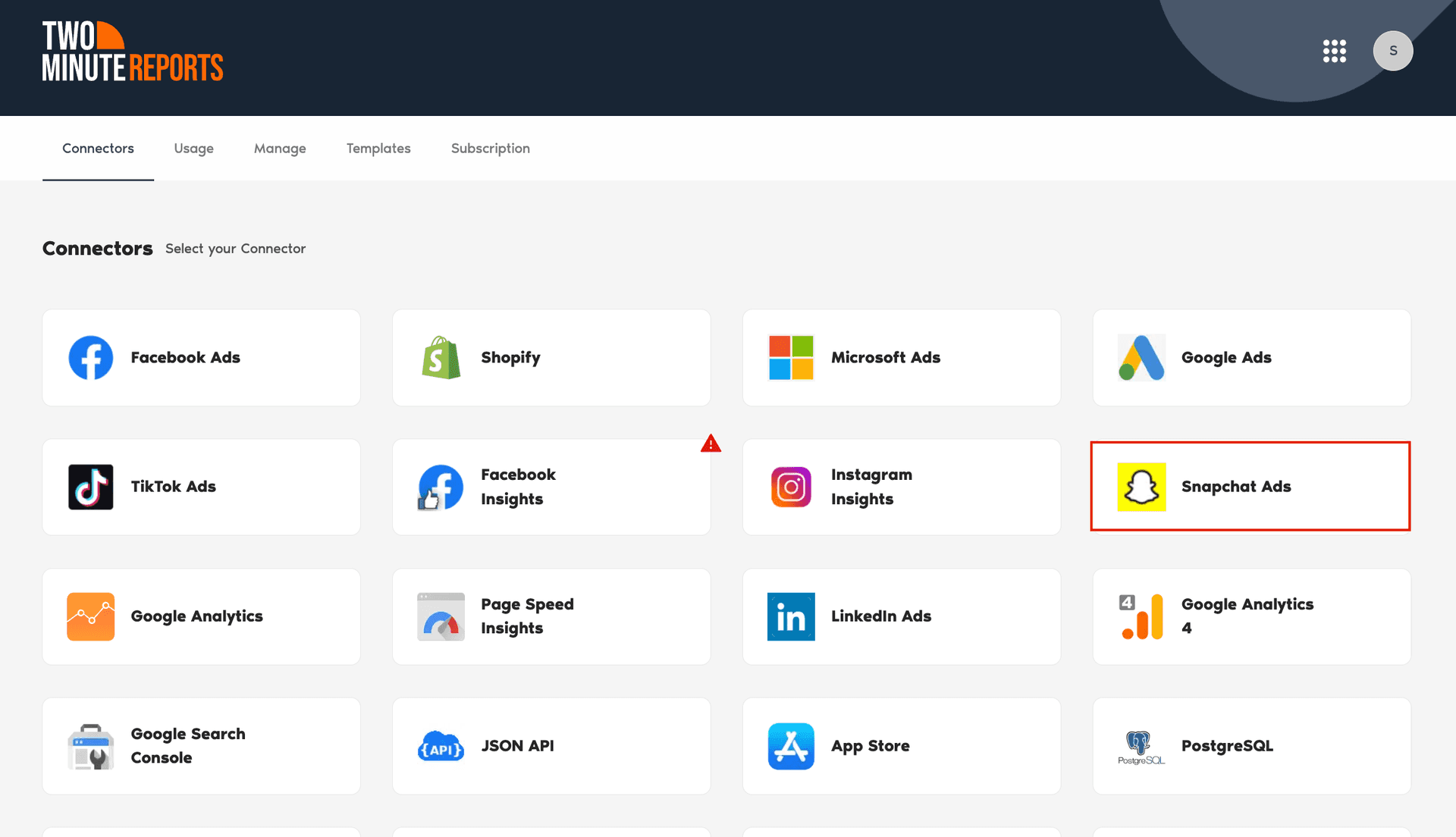Viewport: 1456px width, 837px height.
Task: Click the Two Minute Reports logo
Action: click(x=133, y=52)
